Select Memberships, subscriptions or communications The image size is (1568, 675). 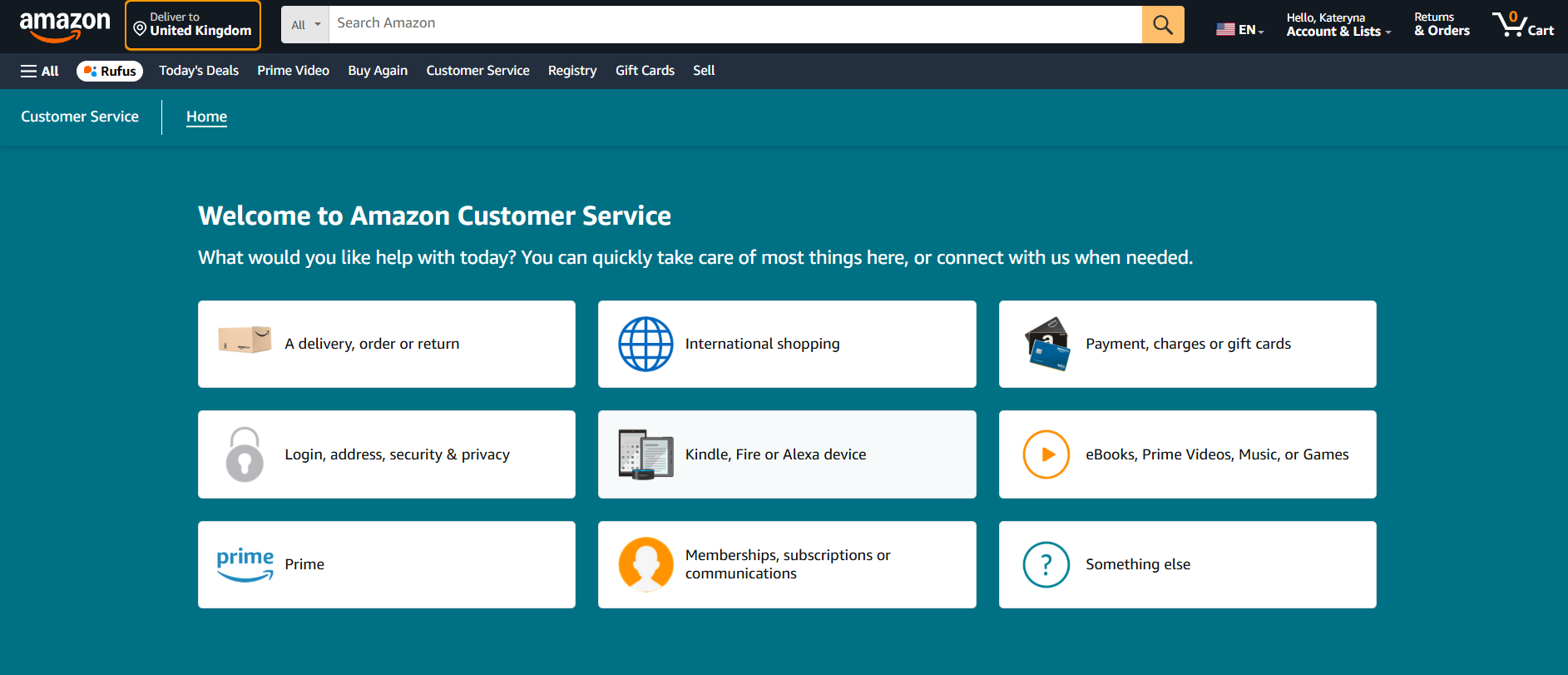coord(788,564)
